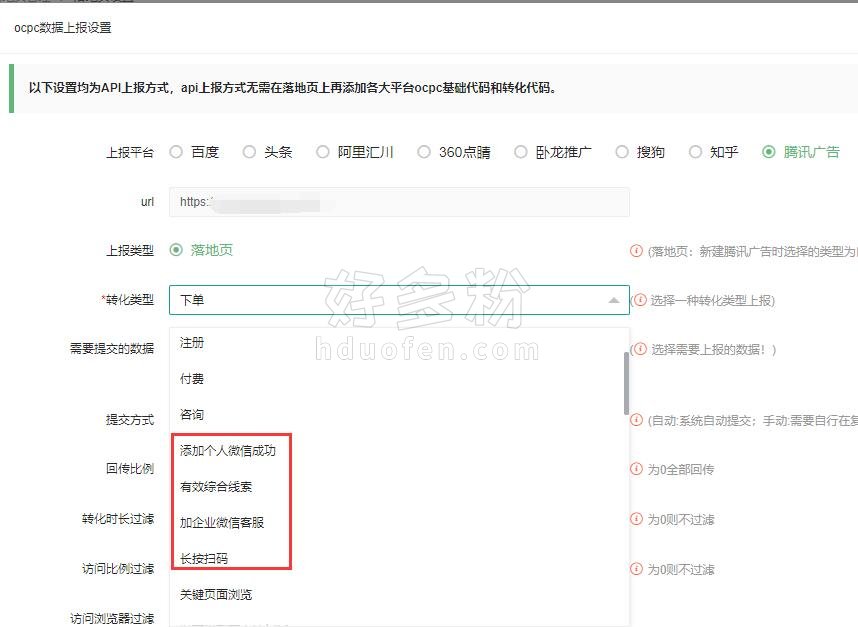Click the ocpc数据上报设置 page title

click(62, 27)
